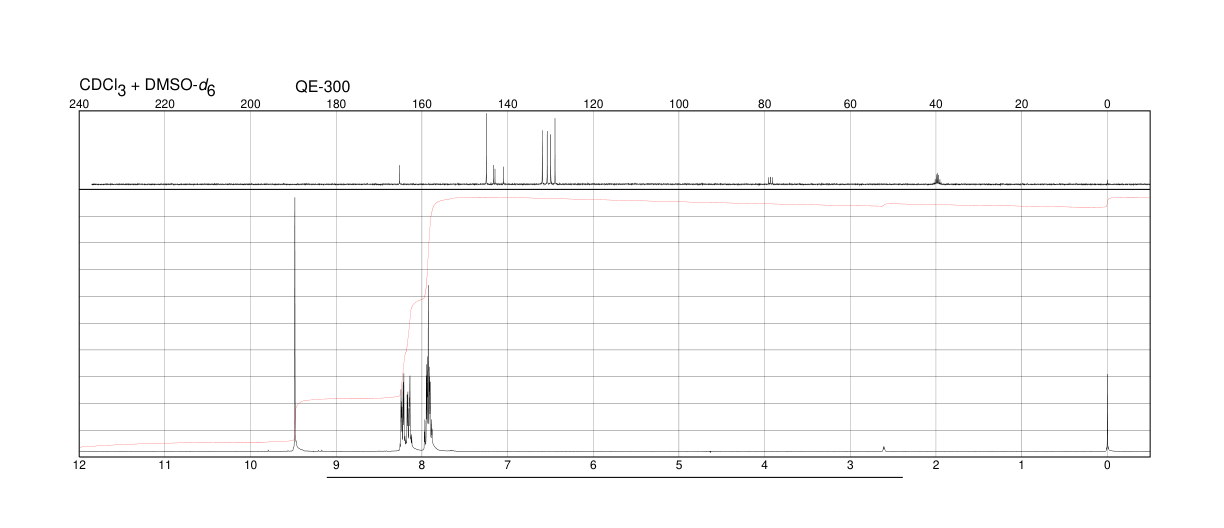Select the "80" tick label on the carbon axis
This screenshot has width=1224, height=528.
point(765,103)
